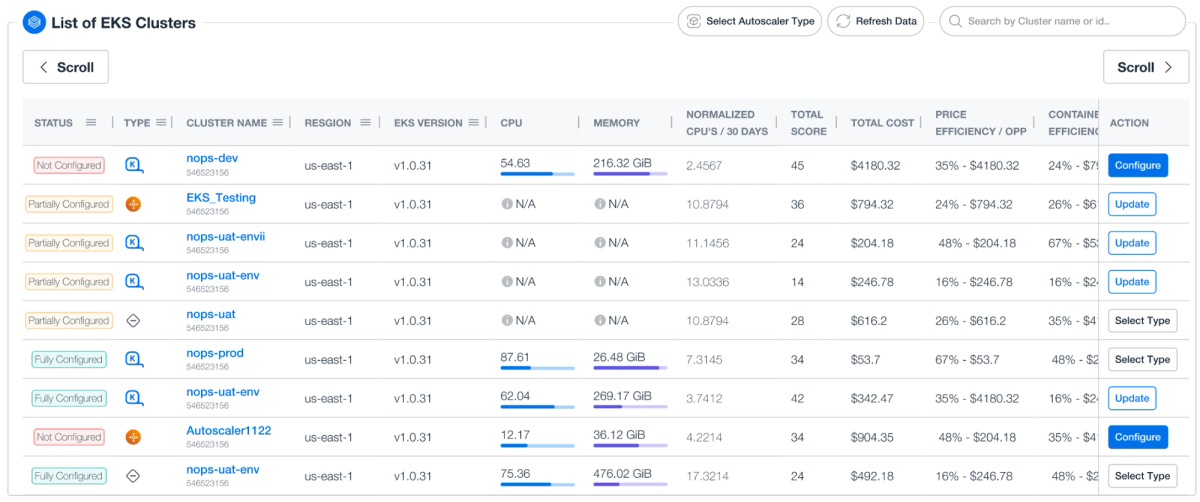1200x502 pixels.
Task: Open the nops-prod cluster link
Action: [x=215, y=353]
